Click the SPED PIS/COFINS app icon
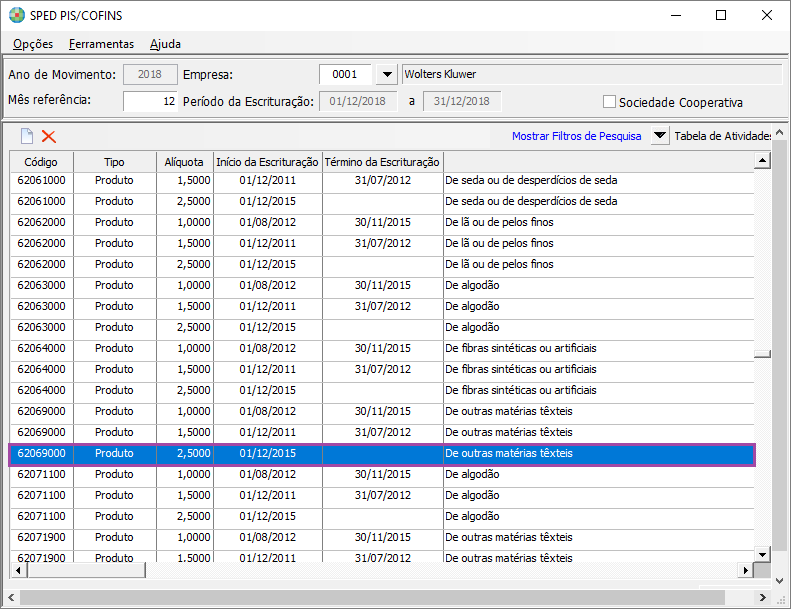 17,15
